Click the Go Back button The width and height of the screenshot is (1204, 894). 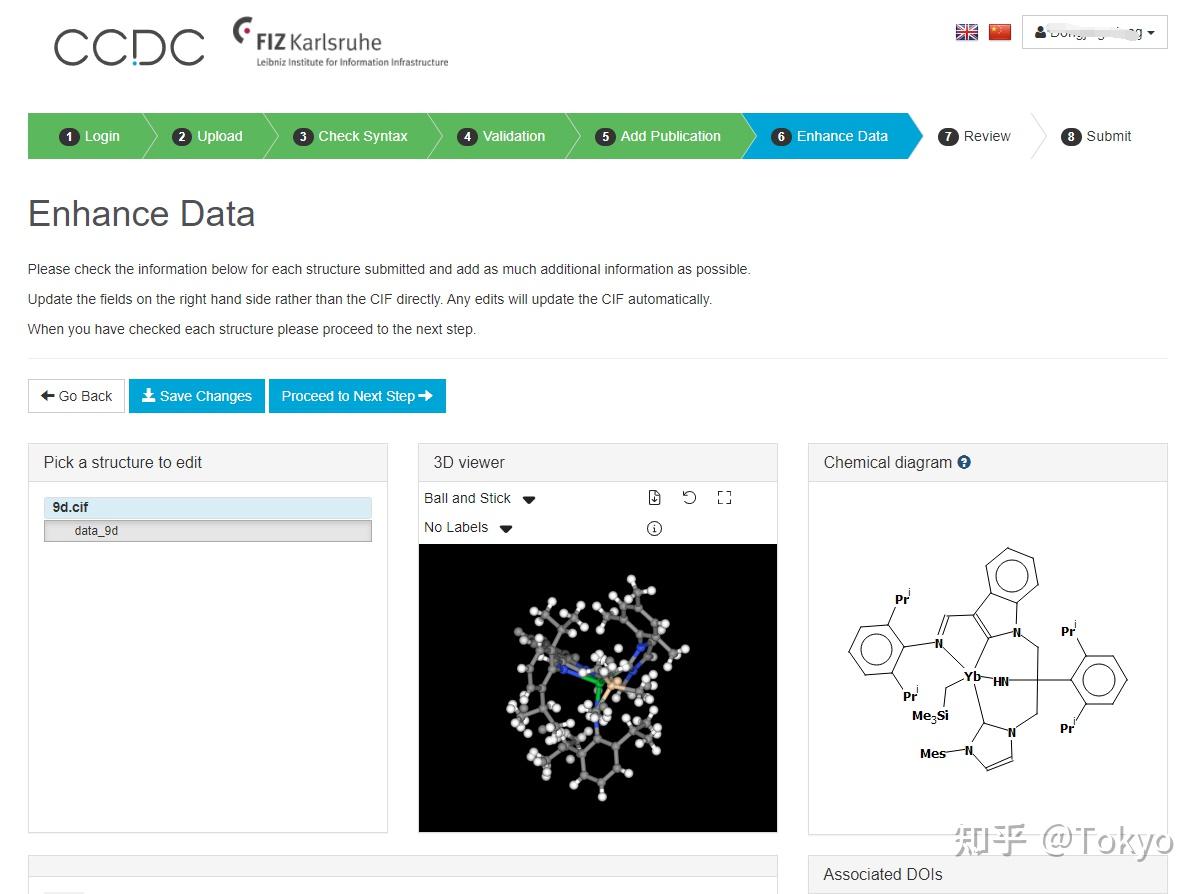pos(77,396)
